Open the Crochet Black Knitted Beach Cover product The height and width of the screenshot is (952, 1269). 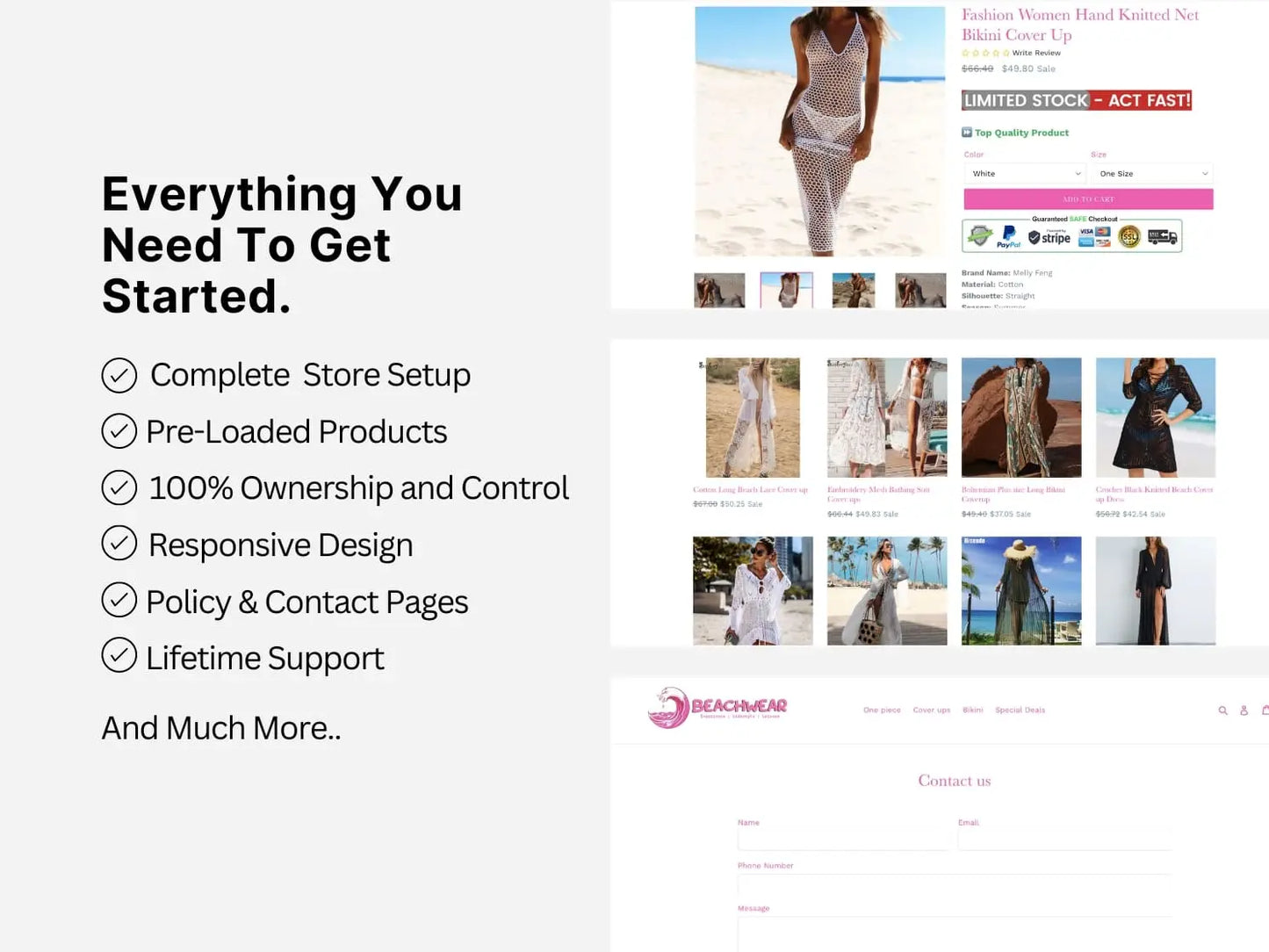click(x=1156, y=418)
